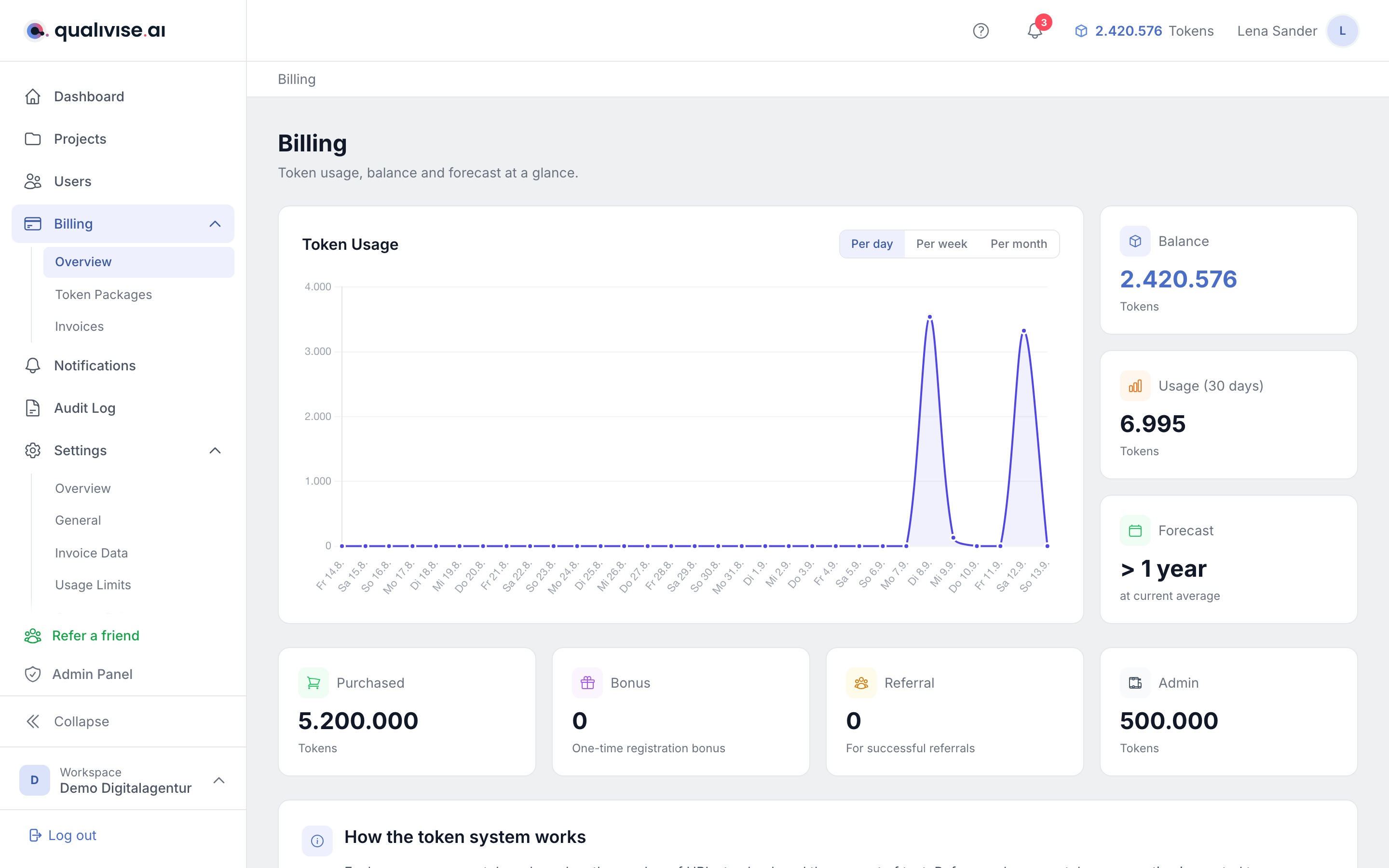
Task: Click the qualivise.ai logo
Action: point(95,30)
